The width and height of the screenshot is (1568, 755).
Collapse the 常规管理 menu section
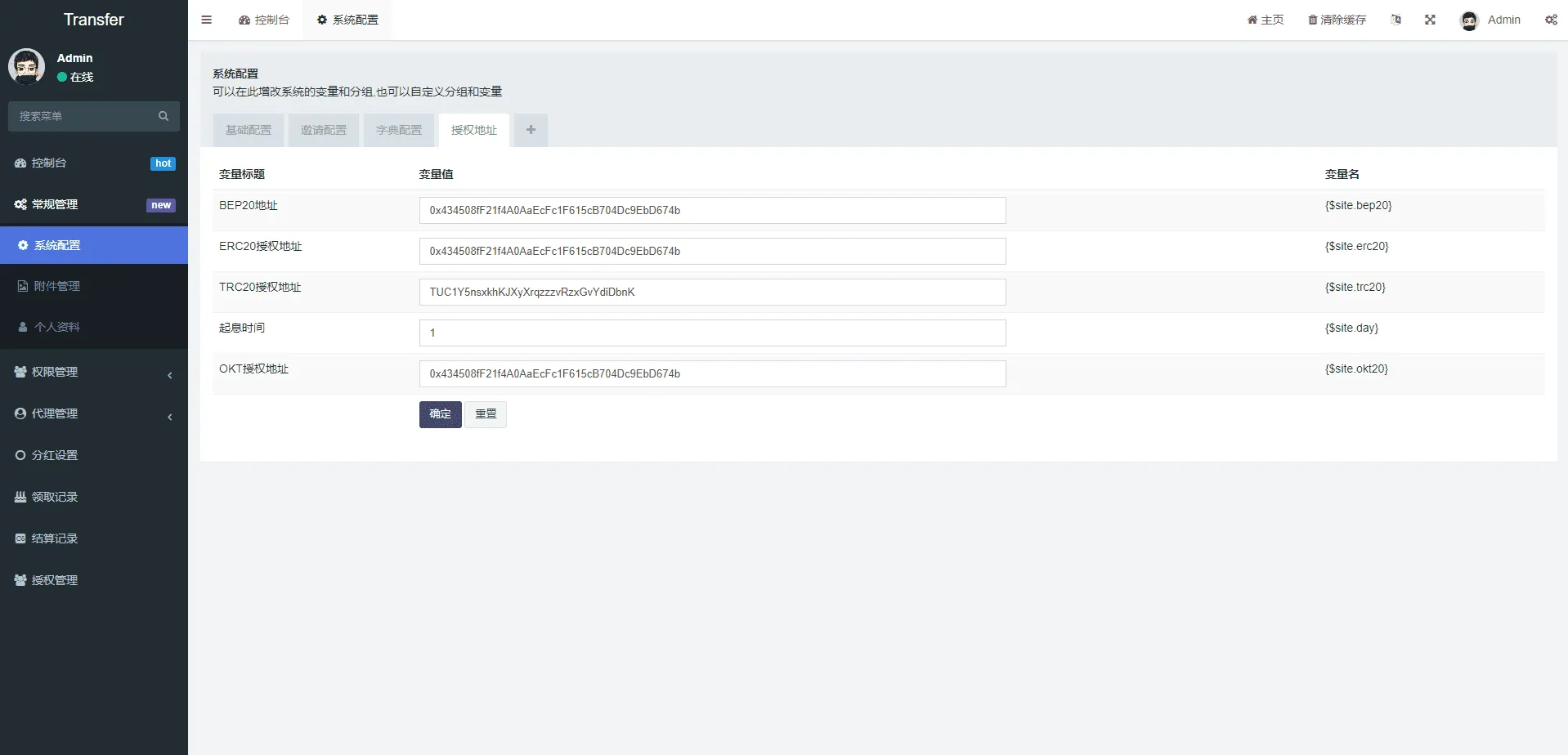coord(93,204)
